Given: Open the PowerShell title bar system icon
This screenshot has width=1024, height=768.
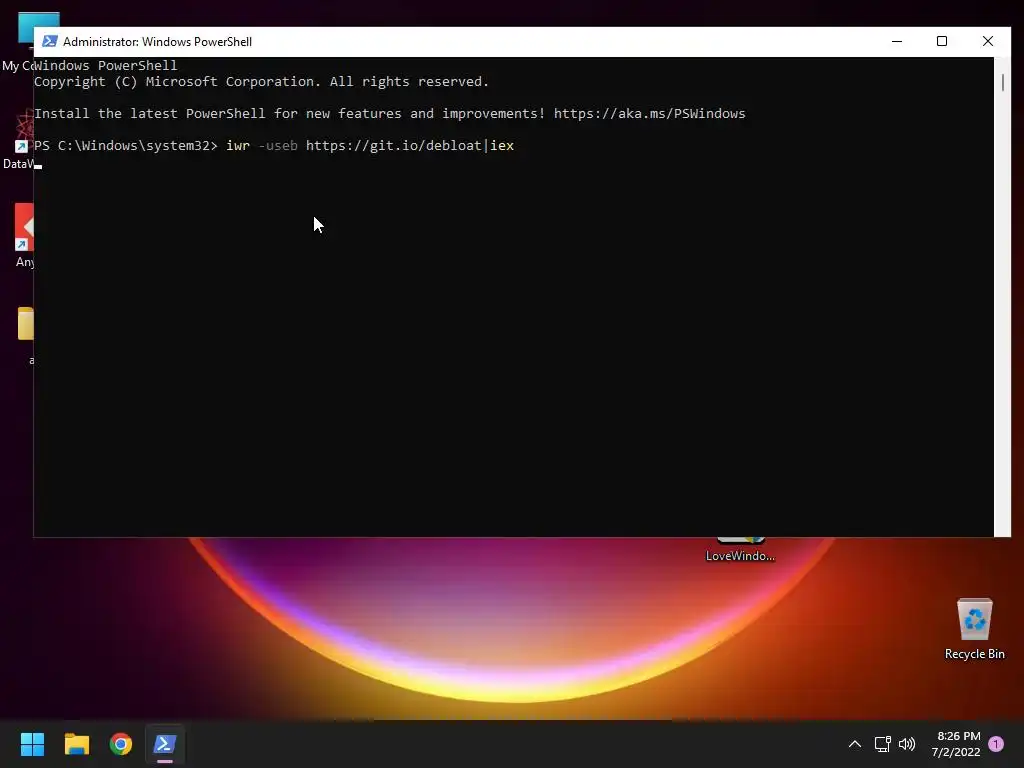Looking at the screenshot, I should coord(49,41).
